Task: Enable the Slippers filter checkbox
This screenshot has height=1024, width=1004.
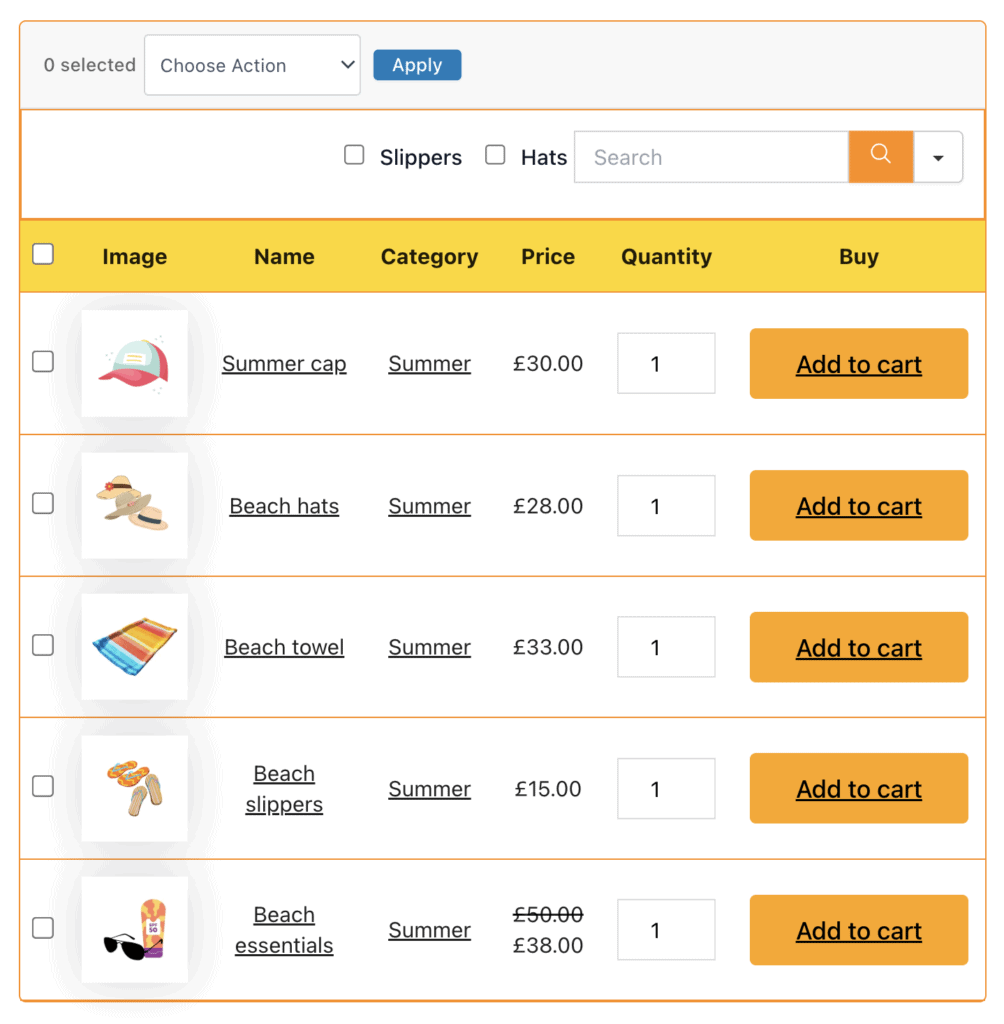Action: point(354,155)
